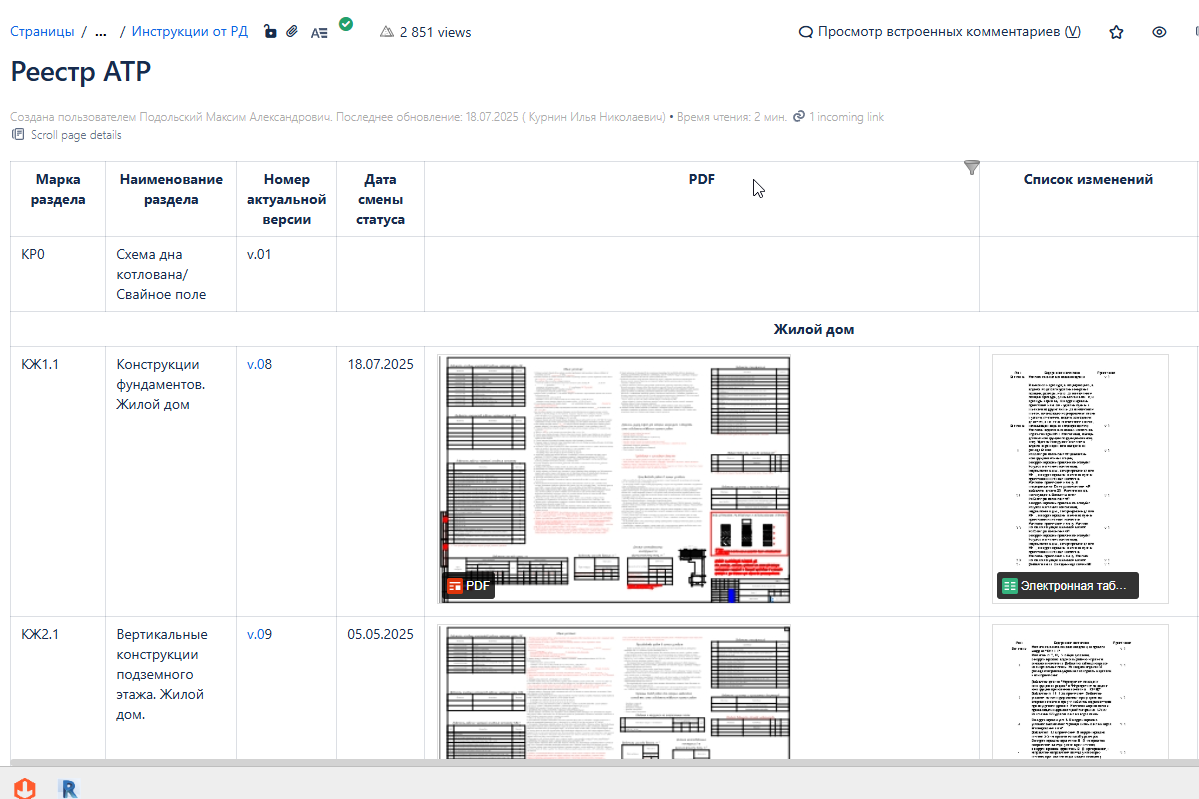Open the КЖ2.1 change list preview
This screenshot has width=1199, height=799.
coord(1080,692)
